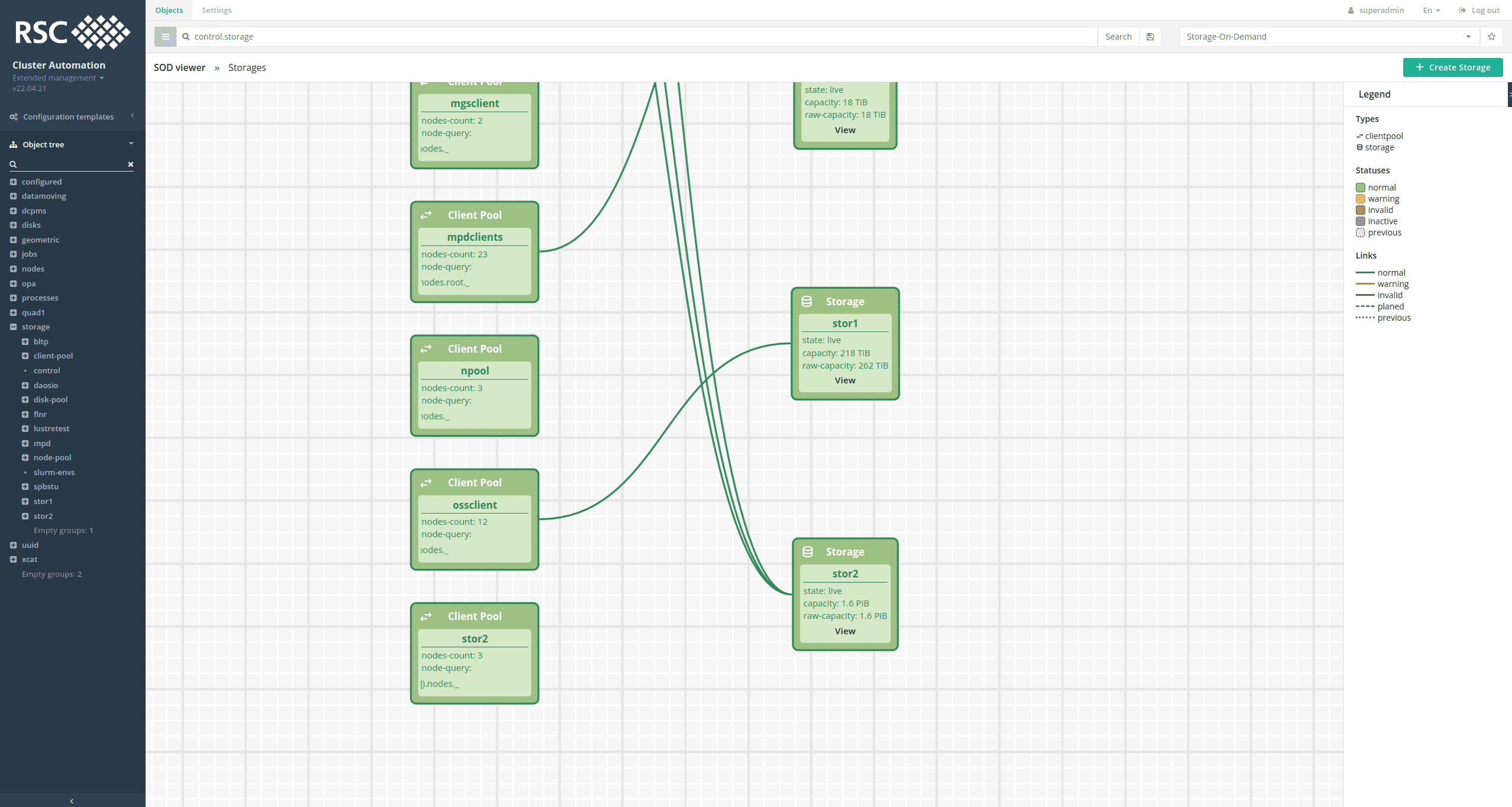Screen dimensions: 1512x807
Task: Switch to the Settings tab
Action: 217,10
